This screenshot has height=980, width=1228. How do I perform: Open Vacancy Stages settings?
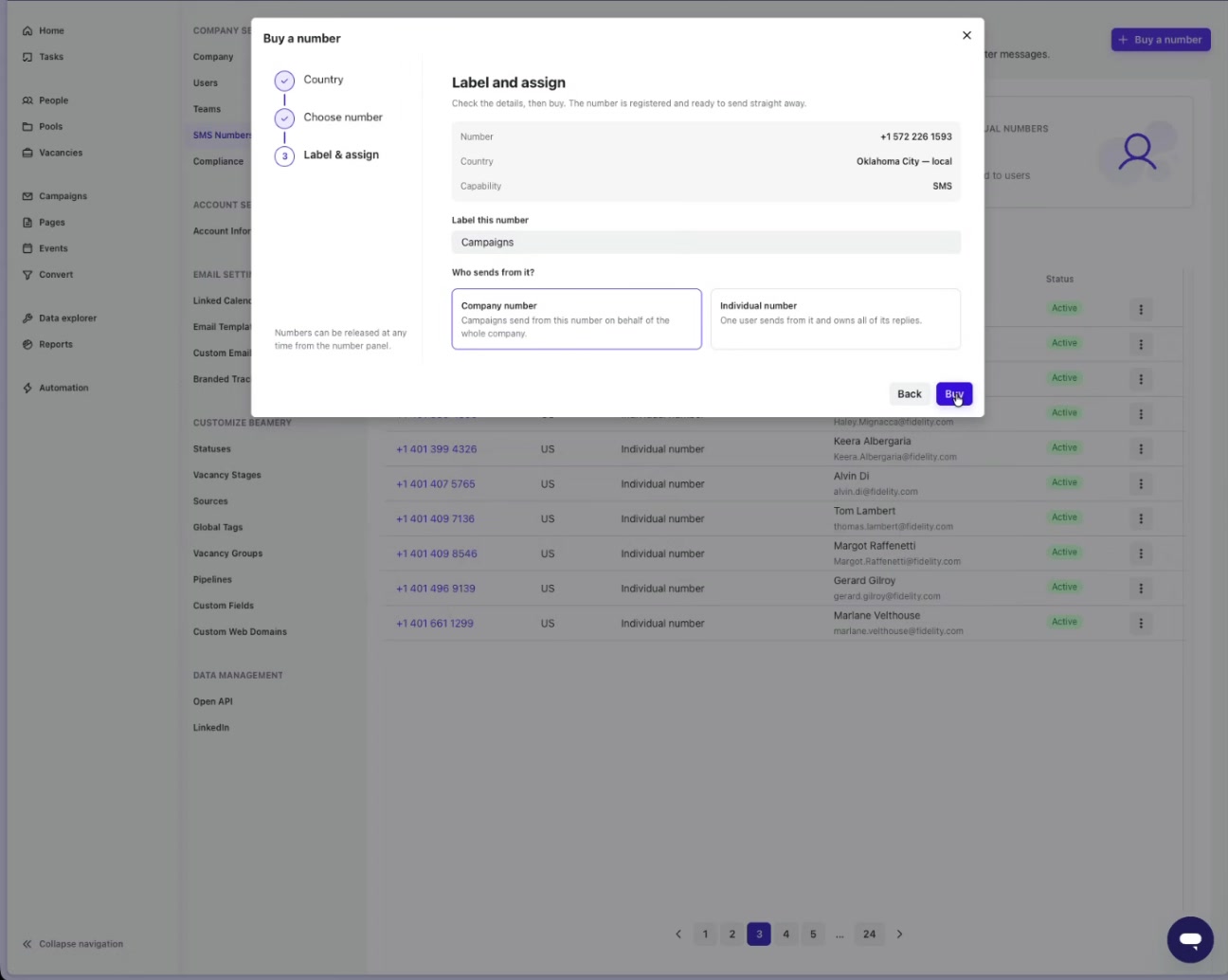coord(227,476)
